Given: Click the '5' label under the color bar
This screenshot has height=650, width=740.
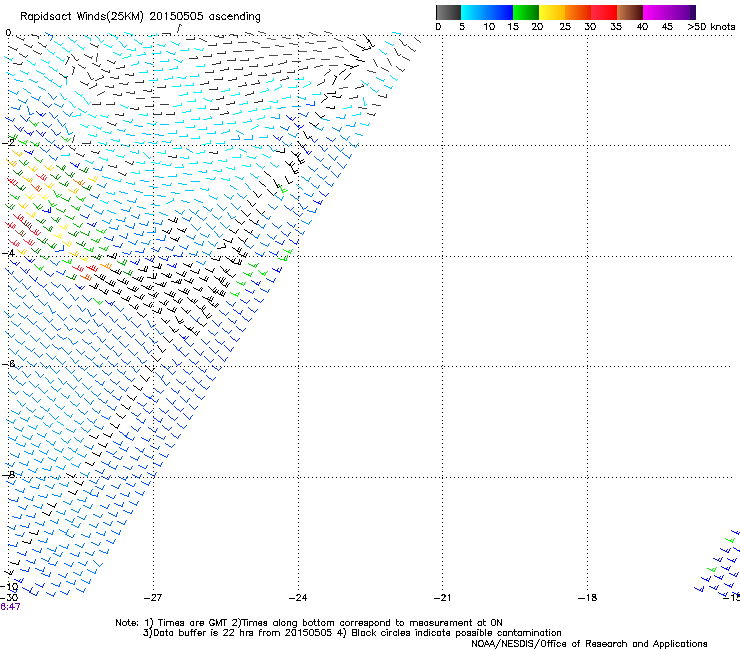Looking at the screenshot, I should pos(462,27).
